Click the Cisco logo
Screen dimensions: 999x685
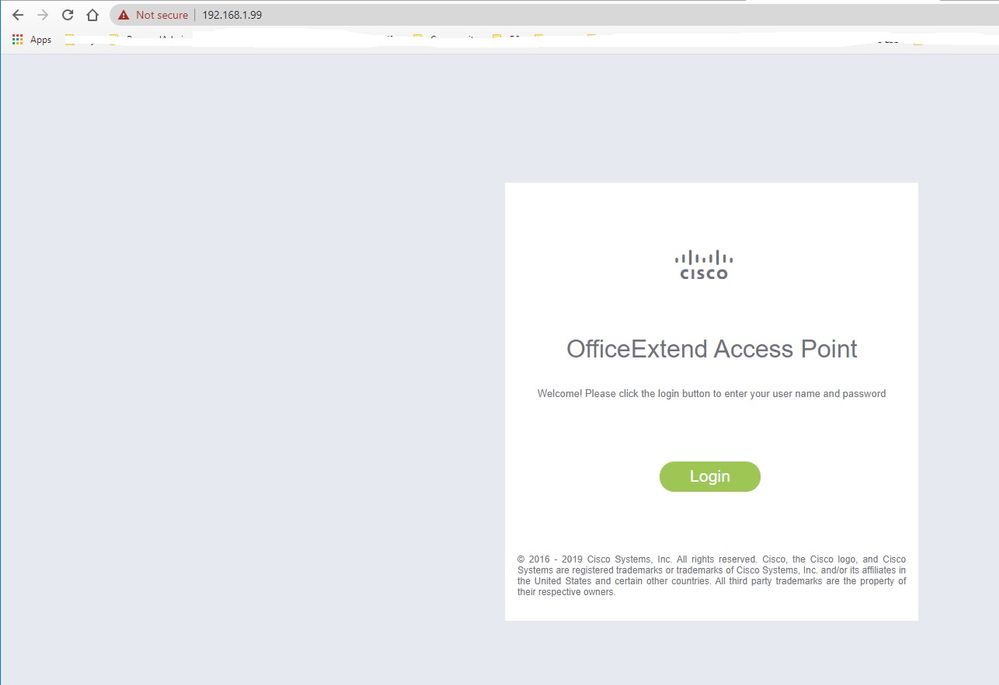(704, 265)
